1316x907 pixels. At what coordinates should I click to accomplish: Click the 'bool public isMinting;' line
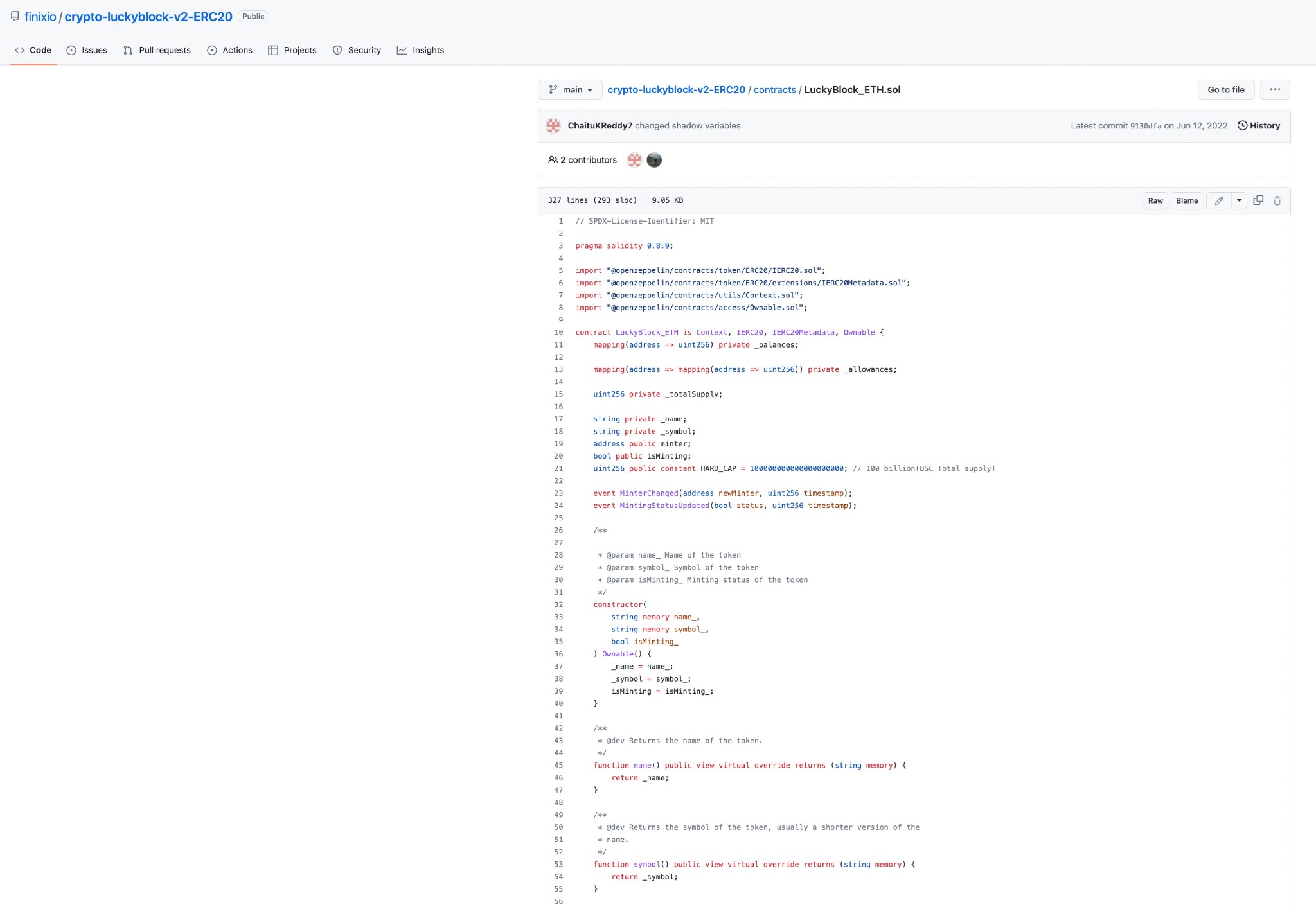click(642, 456)
